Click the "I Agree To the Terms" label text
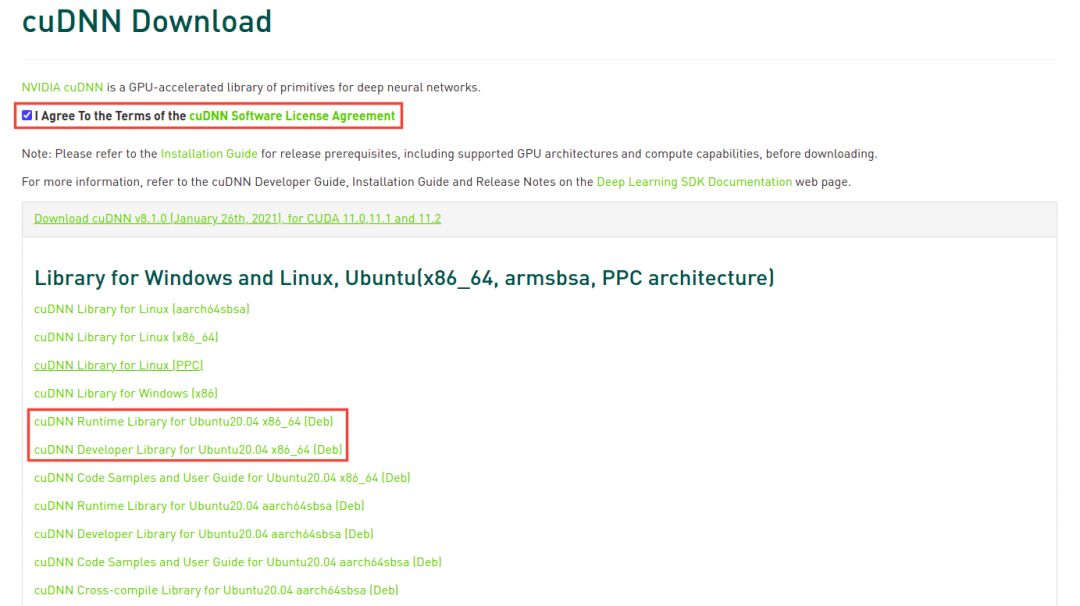 pos(110,116)
